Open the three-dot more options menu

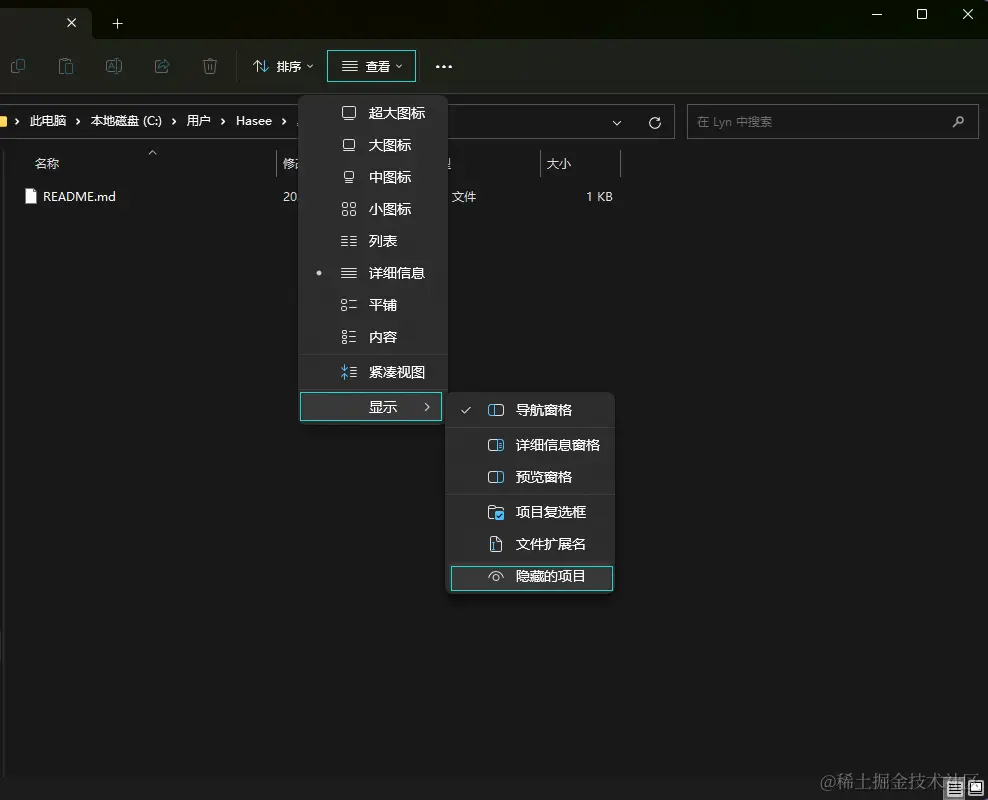(444, 66)
